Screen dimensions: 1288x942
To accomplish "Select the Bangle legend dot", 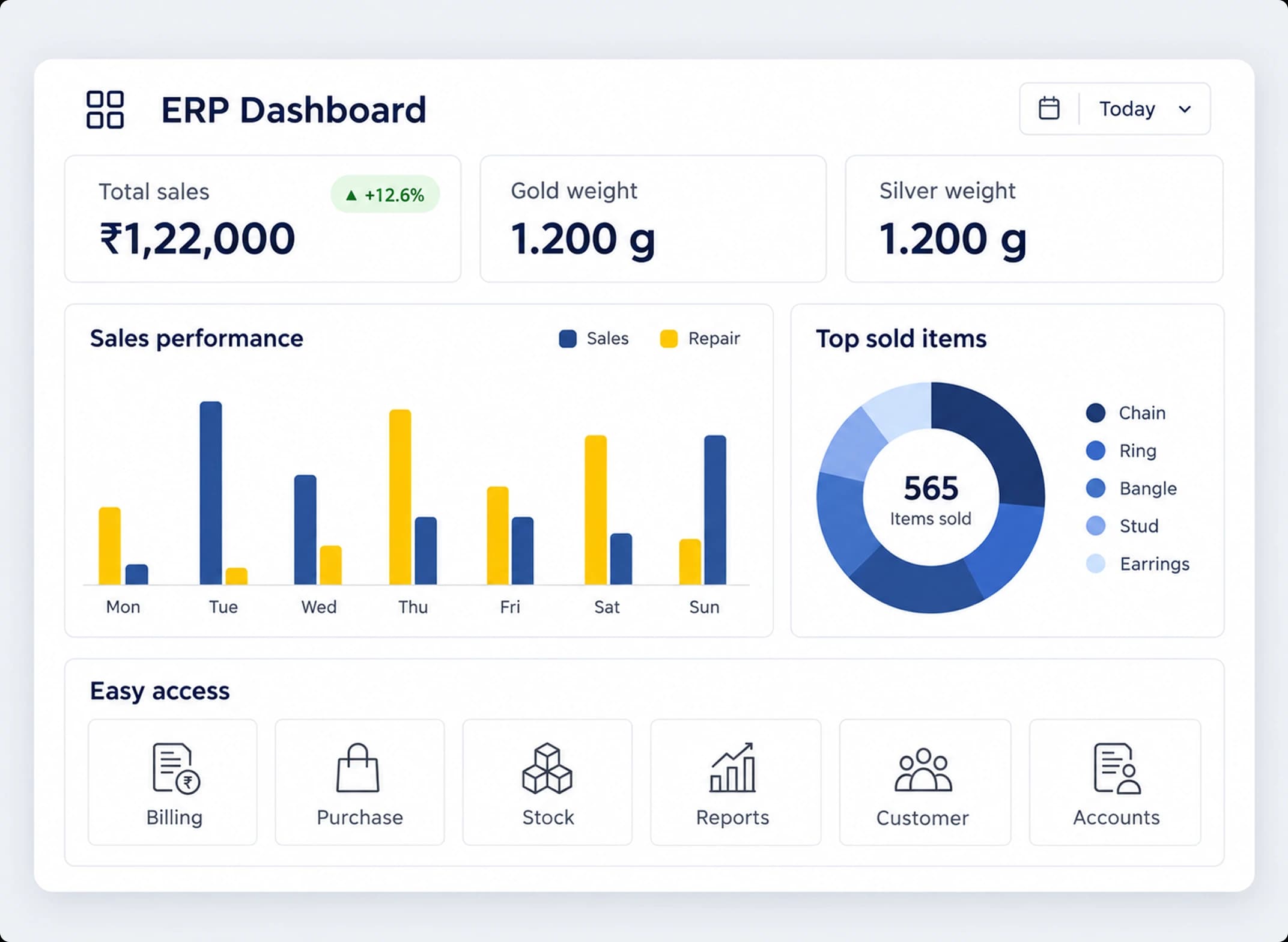I will pos(1096,488).
